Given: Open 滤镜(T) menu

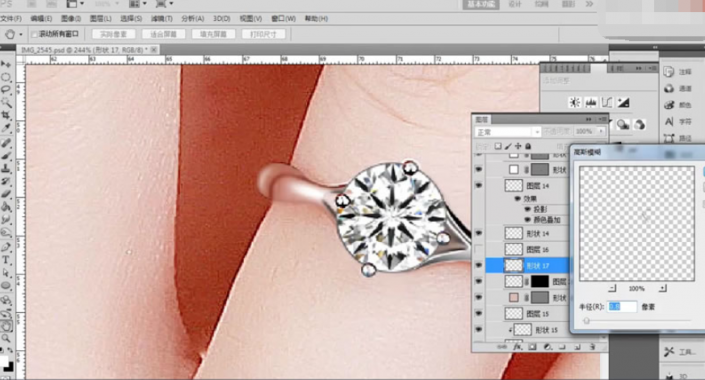Looking at the screenshot, I should (x=161, y=19).
